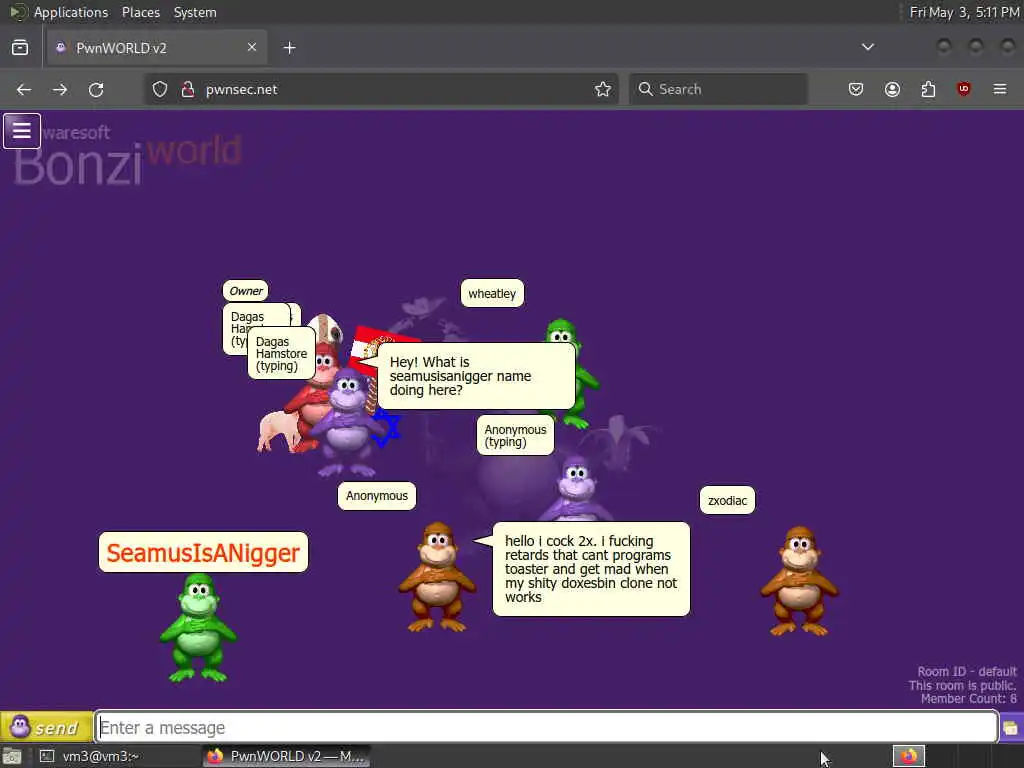Viewport: 1024px width, 768px height.
Task: Click the Anonymous name tag without typing
Action: pos(377,496)
